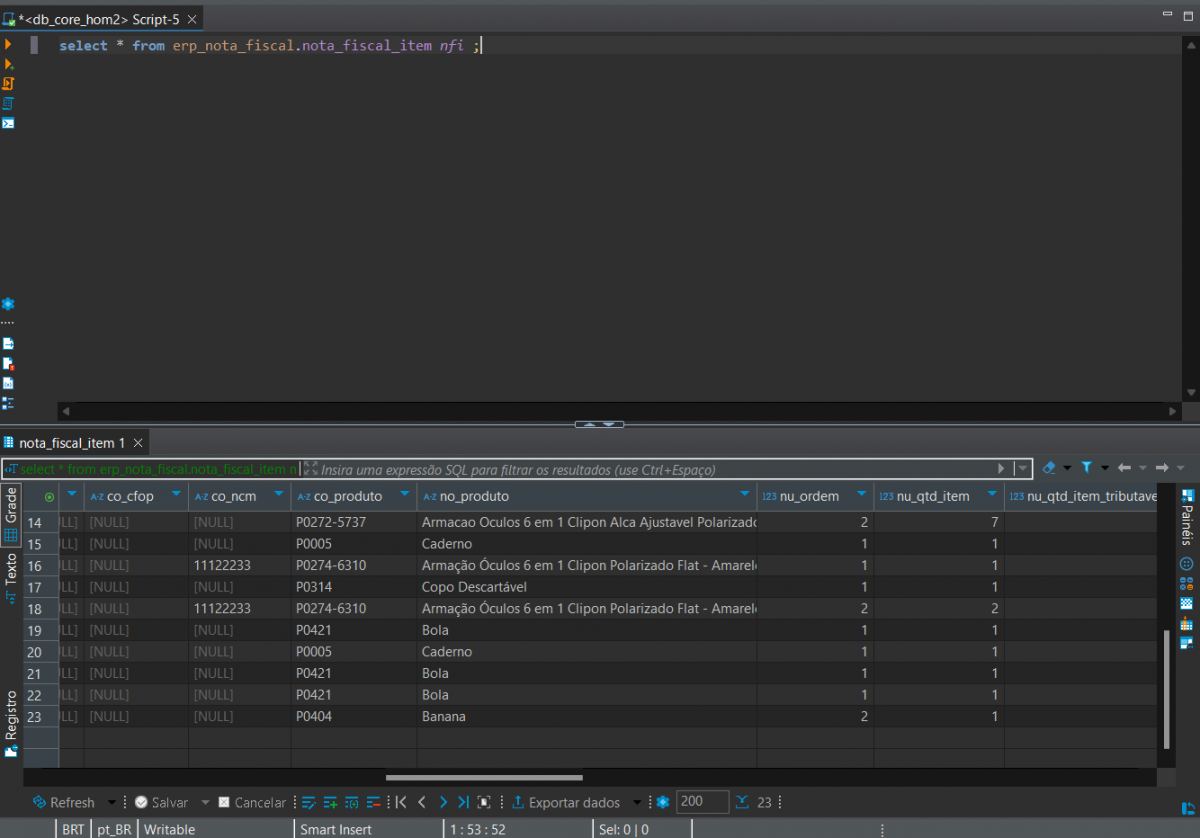Go to the last row arrow

pyautogui.click(x=463, y=802)
